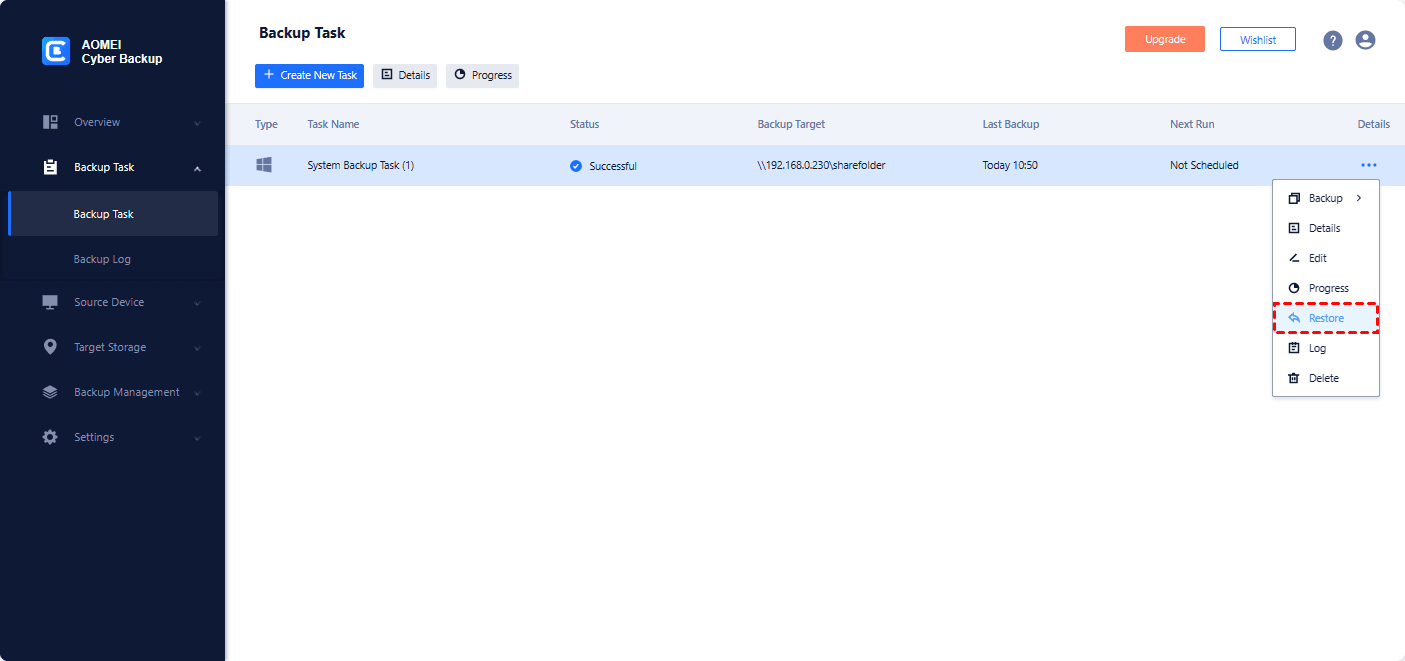The image size is (1405, 661).
Task: Collapse the Backup Task section chevron
Action: [197, 168]
